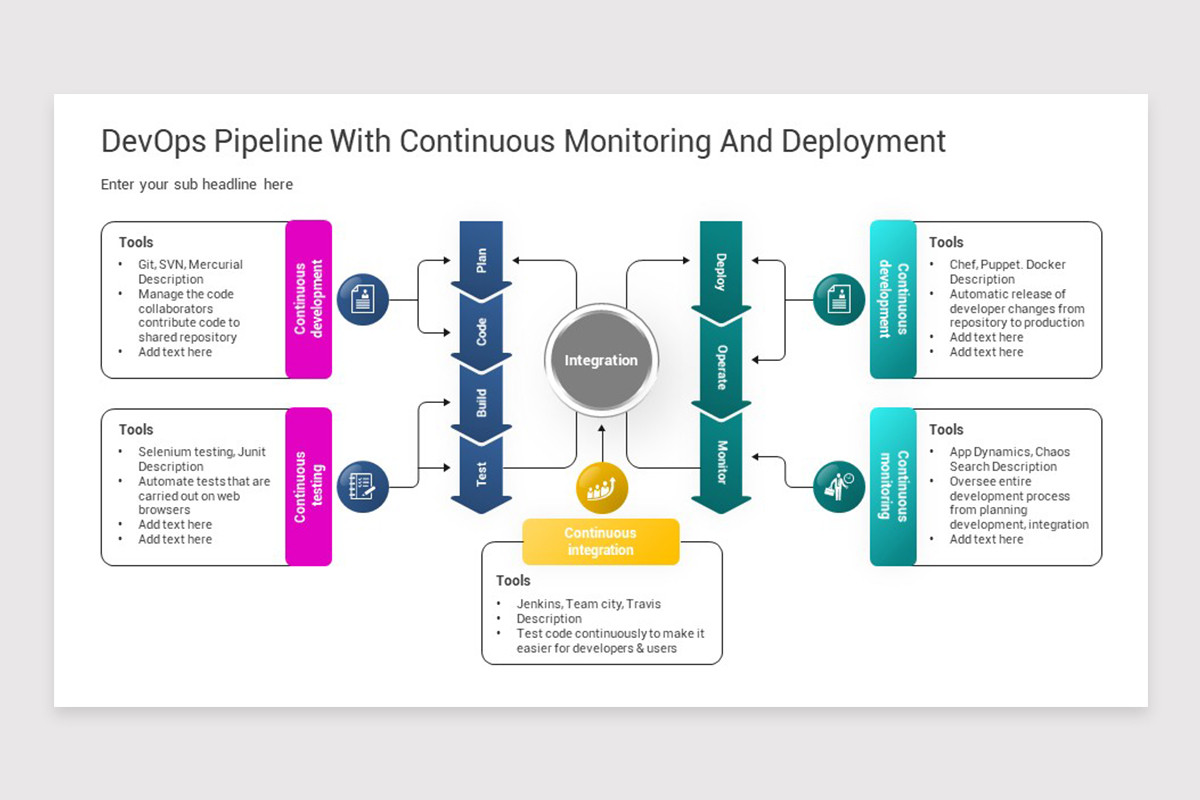
Task: Click the magenta Continuous development color bar
Action: [309, 298]
